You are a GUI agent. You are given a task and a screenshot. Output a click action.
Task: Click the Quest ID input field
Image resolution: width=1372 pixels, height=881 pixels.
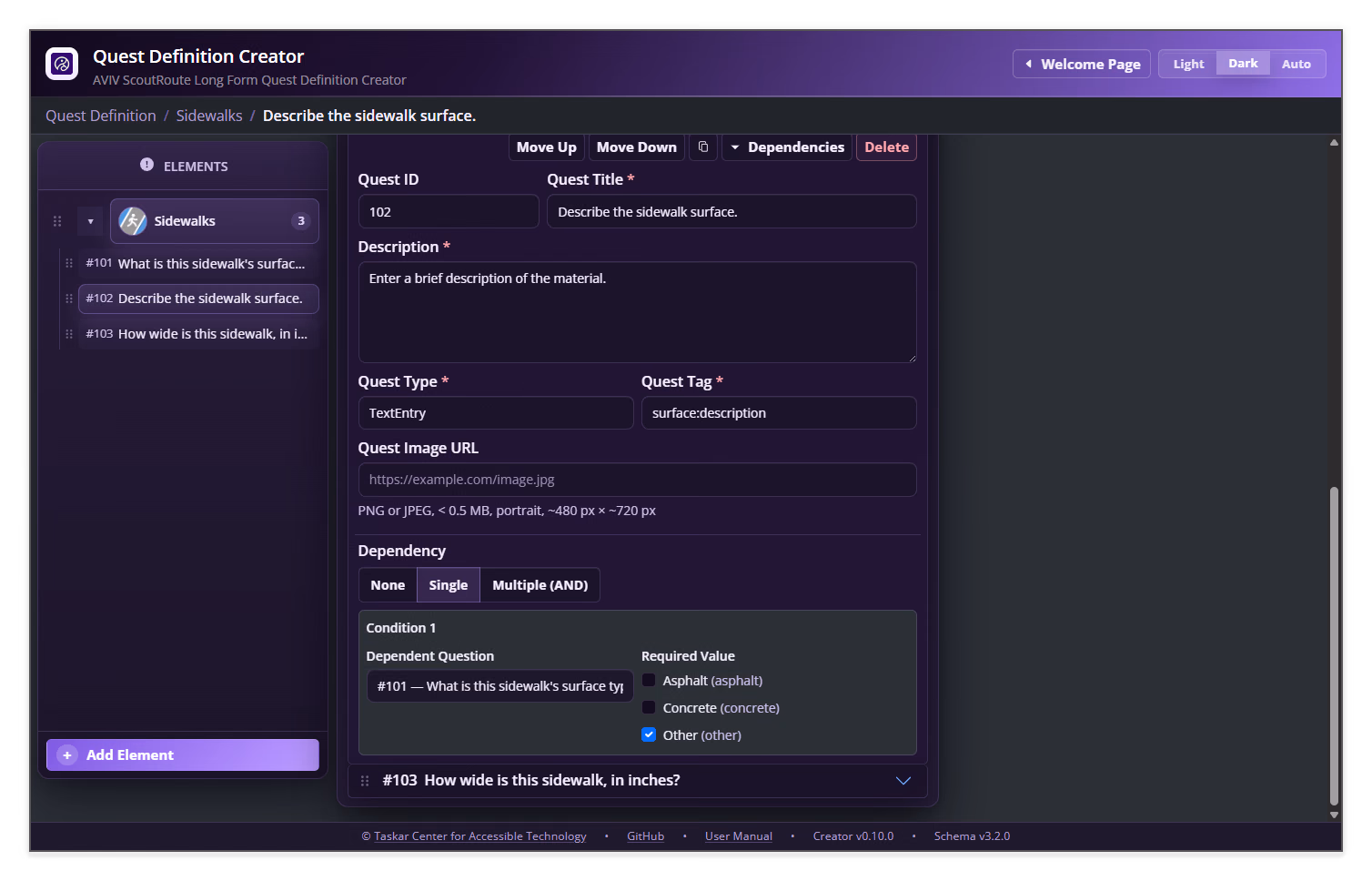coord(449,212)
